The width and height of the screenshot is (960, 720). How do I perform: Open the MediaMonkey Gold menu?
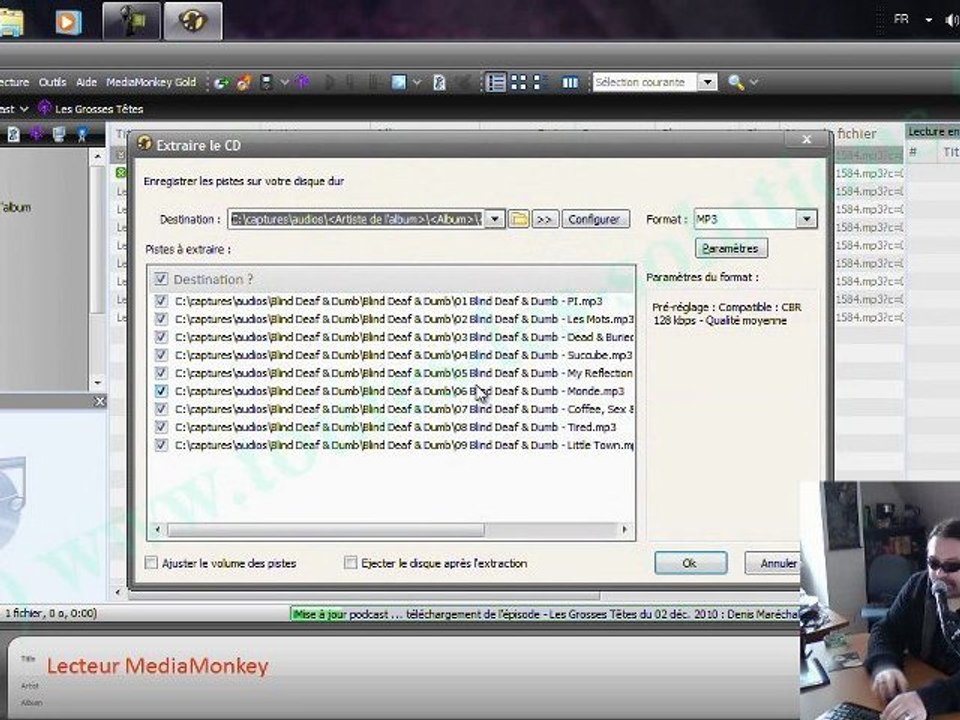tap(151, 82)
